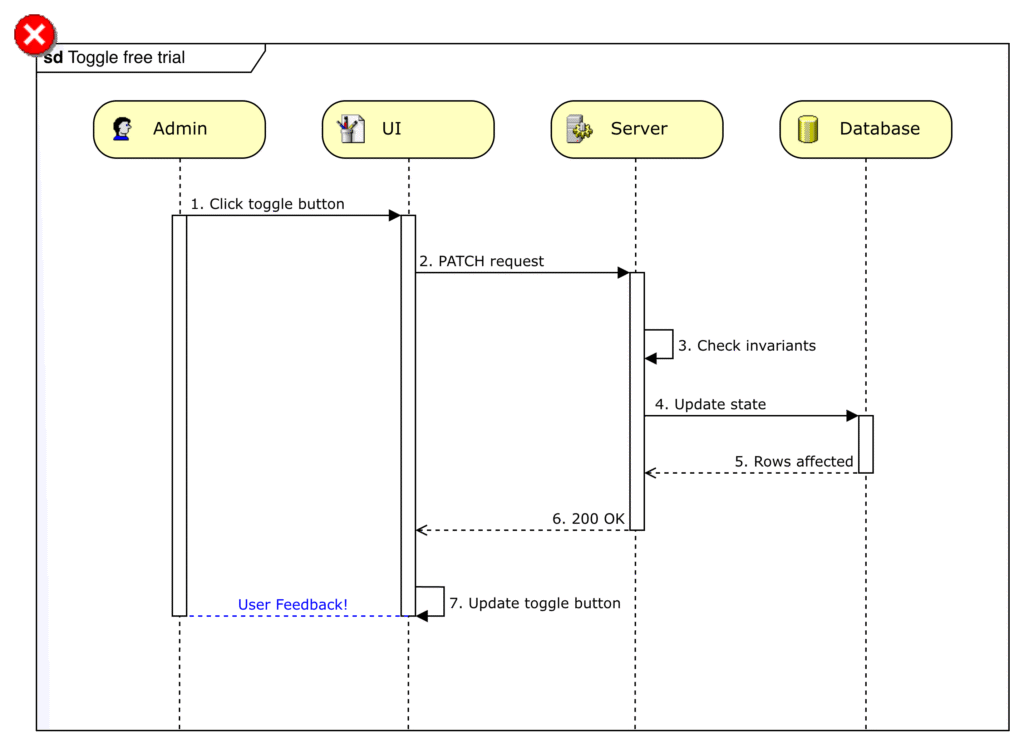Click the "1. Click toggle button" message label
The width and height of the screenshot is (1024, 747).
click(267, 204)
